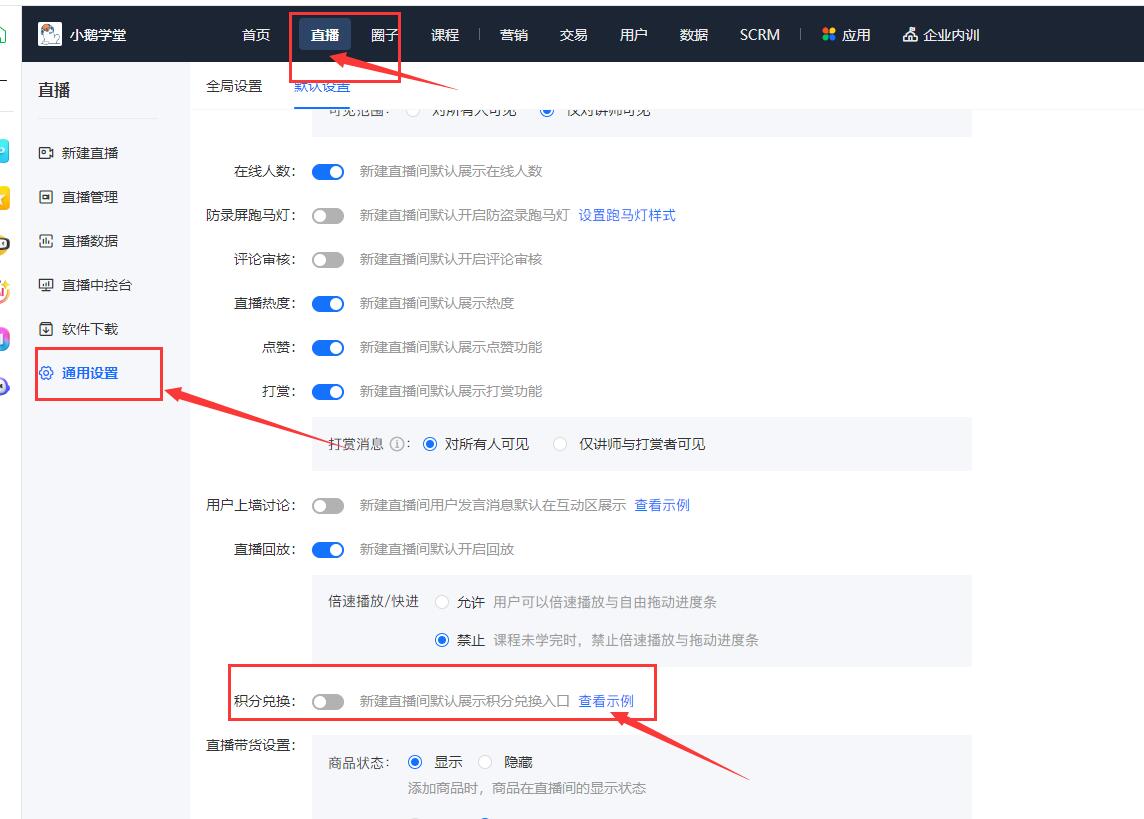Choose 隐藏 for 商品状态
The height and width of the screenshot is (819, 1144).
pos(485,760)
